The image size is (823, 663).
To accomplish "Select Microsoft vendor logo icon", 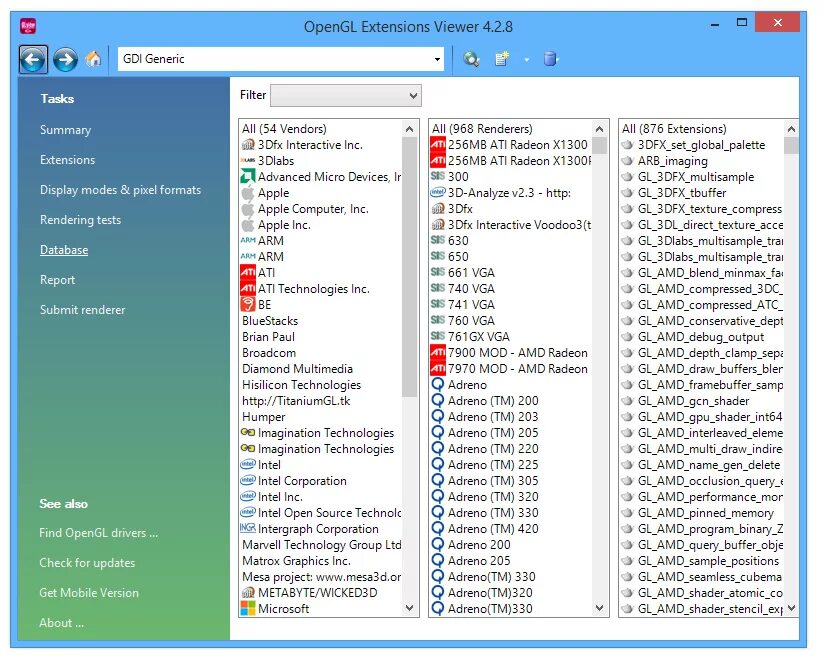I will pos(248,608).
